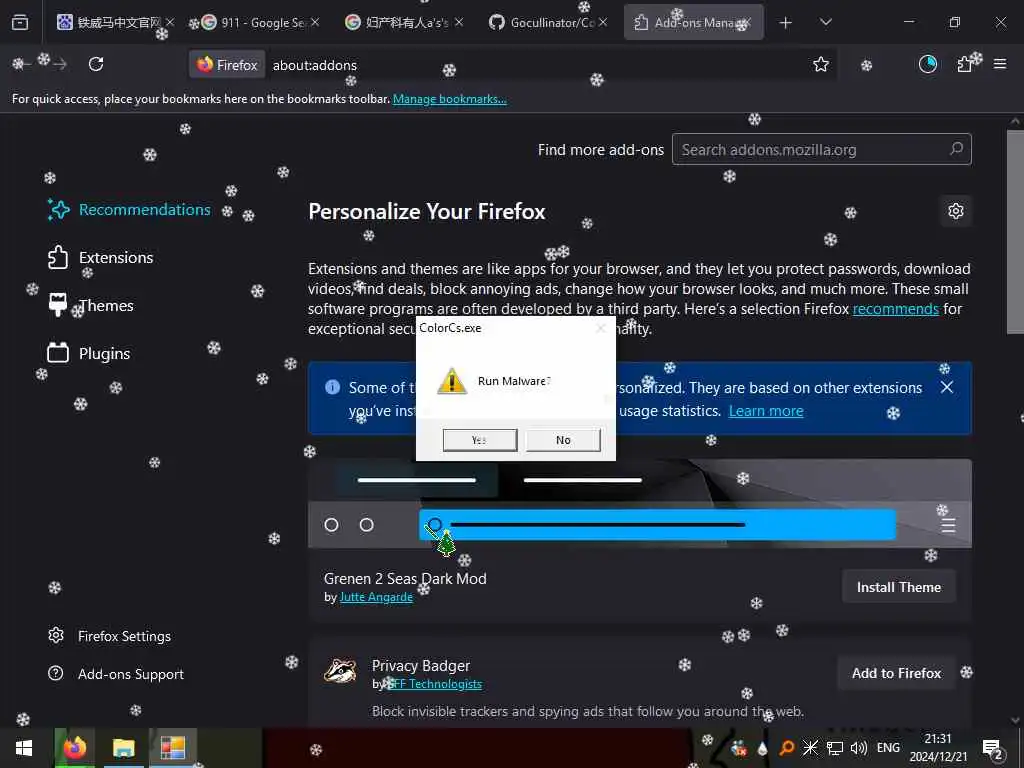This screenshot has width=1024, height=768.
Task: Close the 911 - Google Search tab
Action: [x=315, y=22]
